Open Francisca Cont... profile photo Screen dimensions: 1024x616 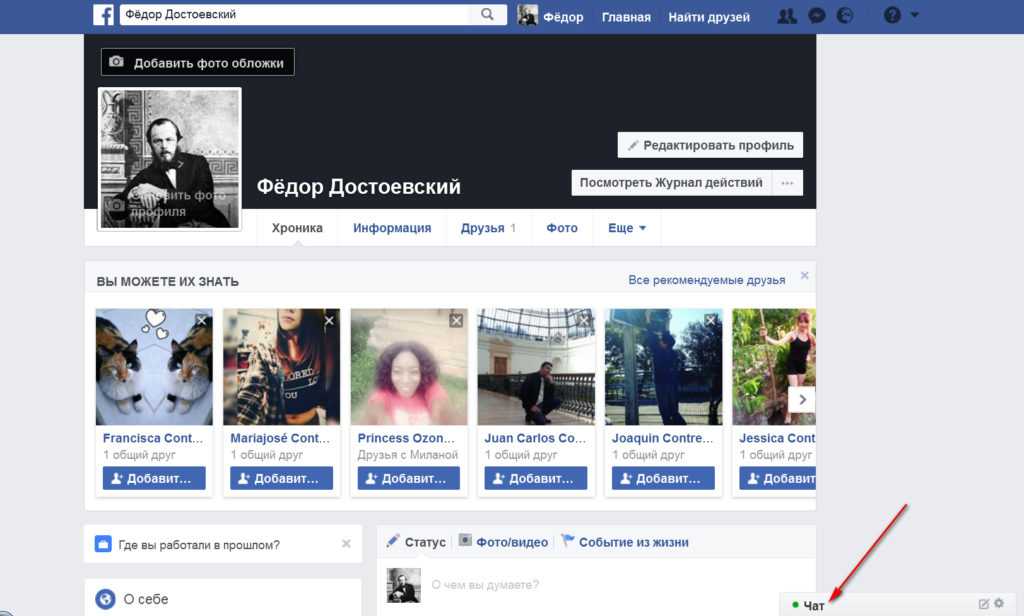click(x=154, y=367)
